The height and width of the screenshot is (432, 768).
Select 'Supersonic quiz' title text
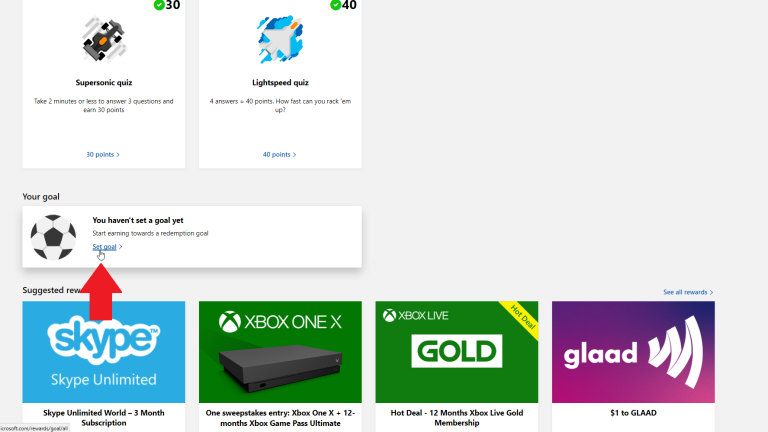point(104,83)
